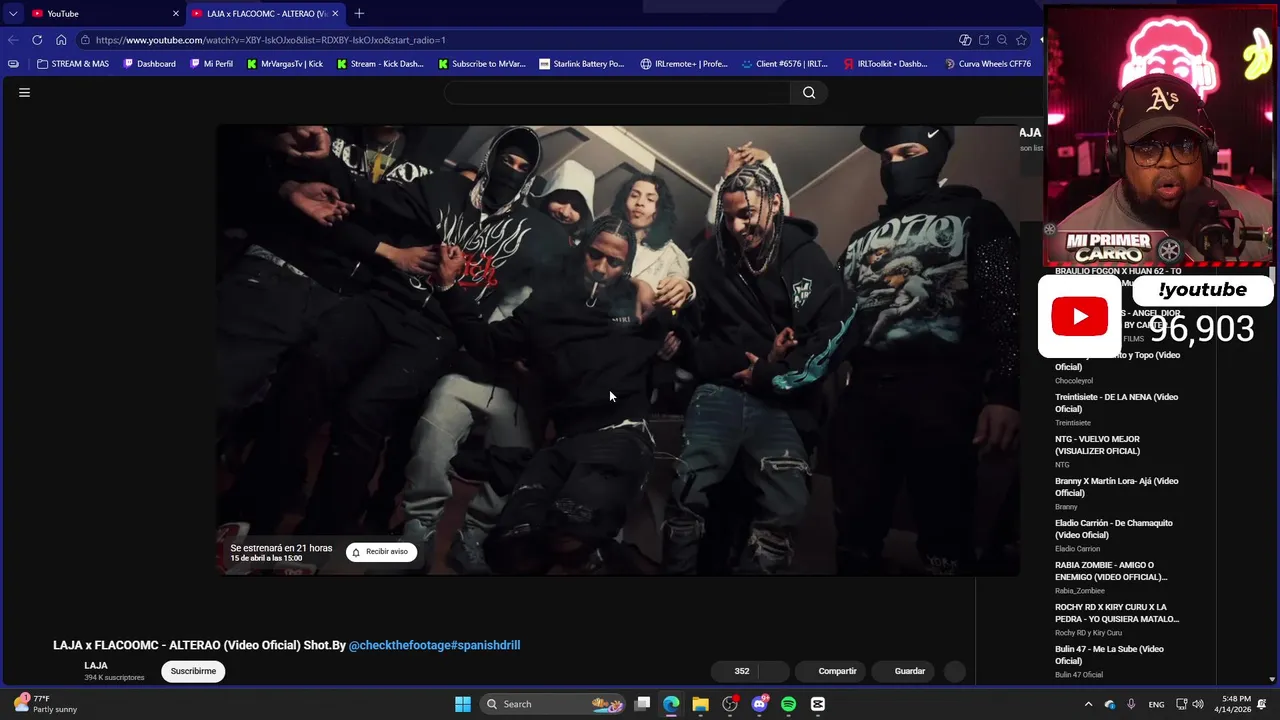Click the Recibir aviso reminder button
The image size is (1280, 720).
381,552
